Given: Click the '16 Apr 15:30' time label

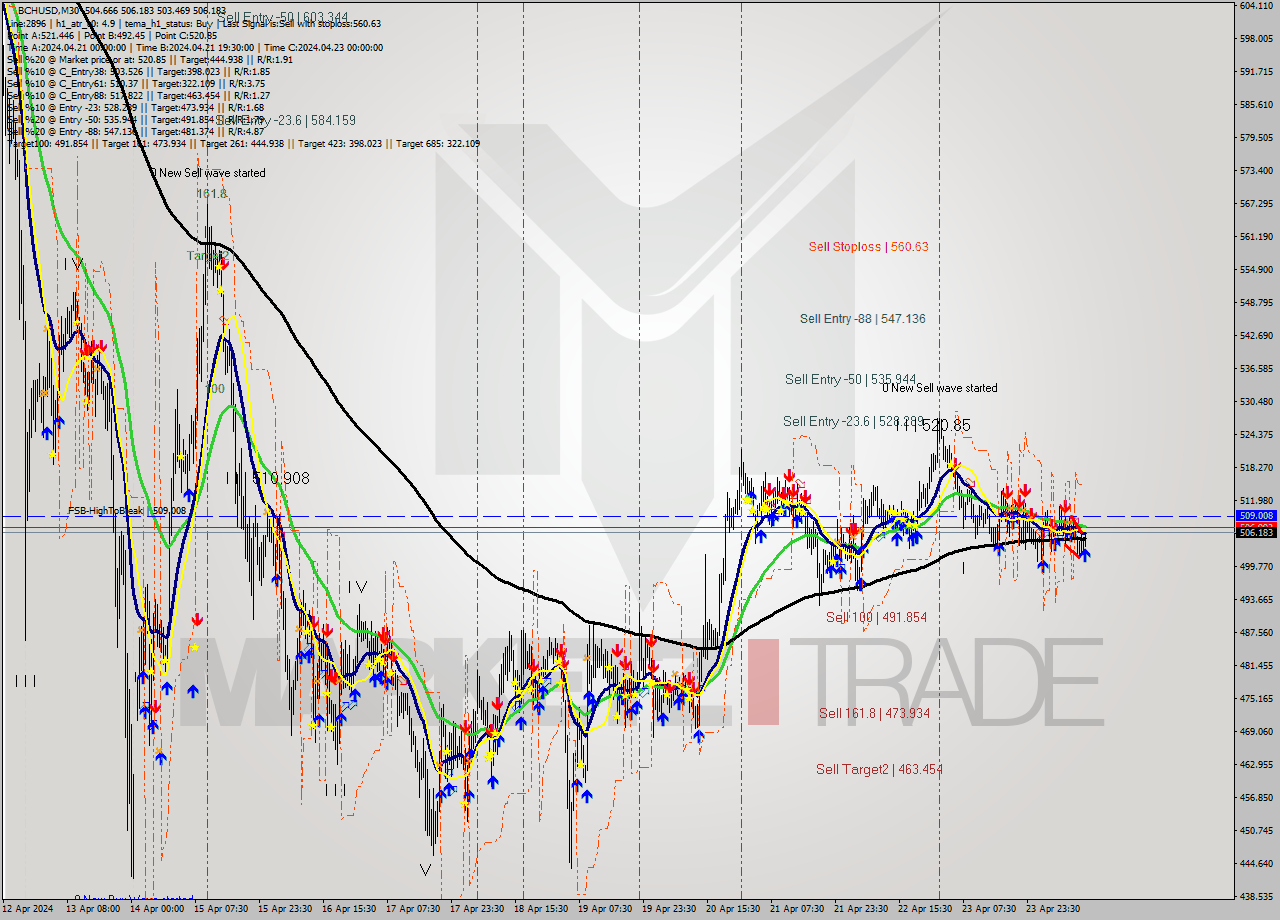Looking at the screenshot, I should (349, 909).
